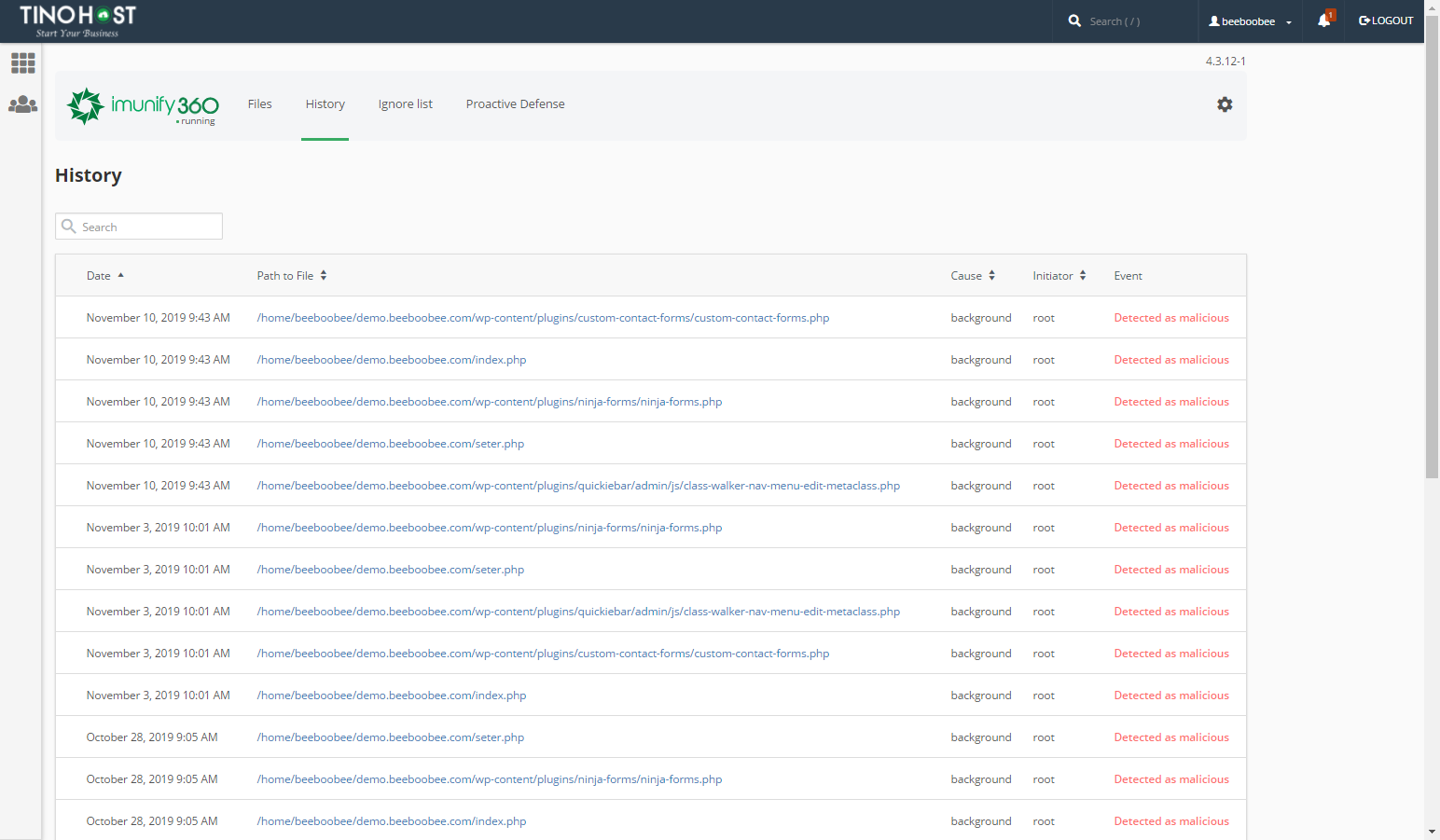Click 'October 28, 2019 9:05 AM' date in seter.php row
The width and height of the screenshot is (1440, 840).
pos(152,737)
